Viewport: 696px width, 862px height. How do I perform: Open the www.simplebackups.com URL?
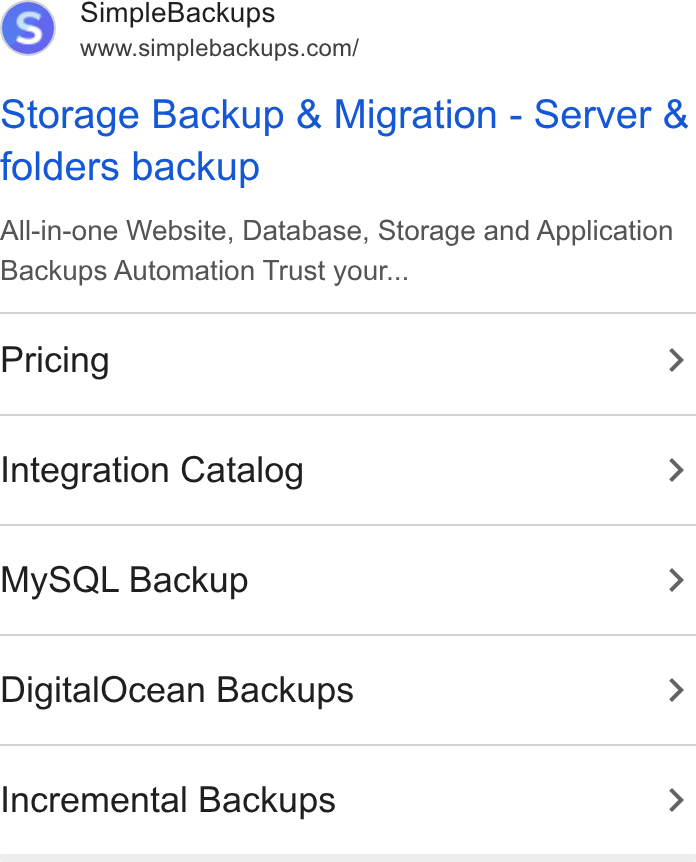219,48
